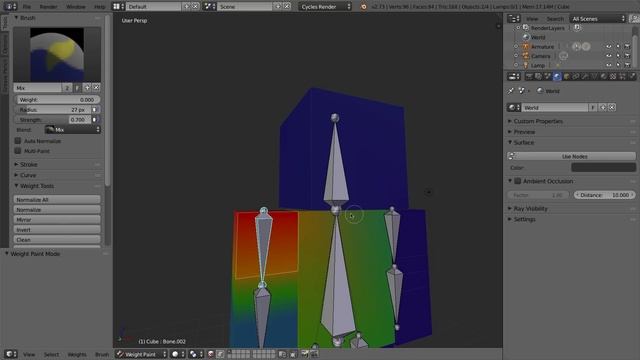Open the Weight Paint mode dropdown

[141, 354]
